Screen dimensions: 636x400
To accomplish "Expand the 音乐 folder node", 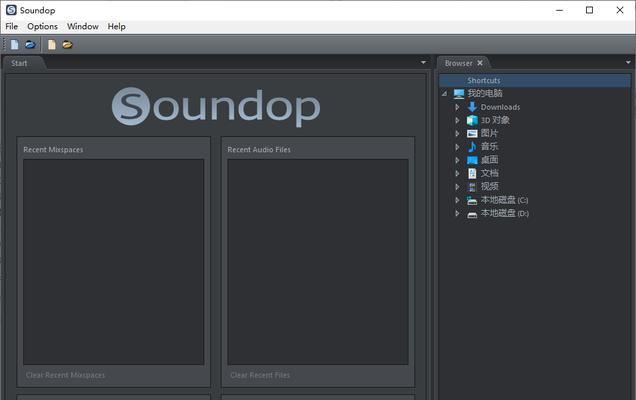I will pyautogui.click(x=457, y=147).
